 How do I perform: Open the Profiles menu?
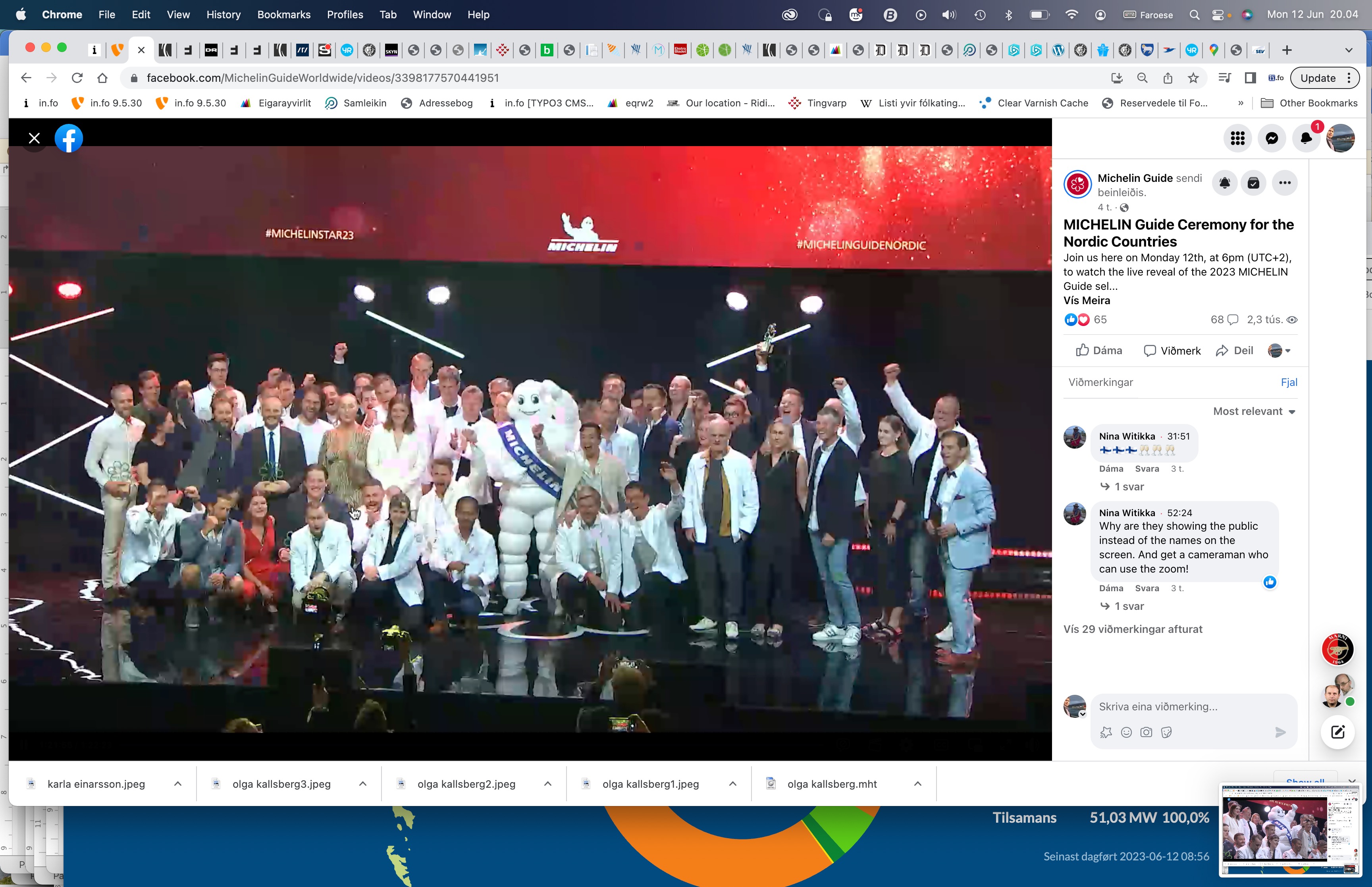pyautogui.click(x=345, y=14)
